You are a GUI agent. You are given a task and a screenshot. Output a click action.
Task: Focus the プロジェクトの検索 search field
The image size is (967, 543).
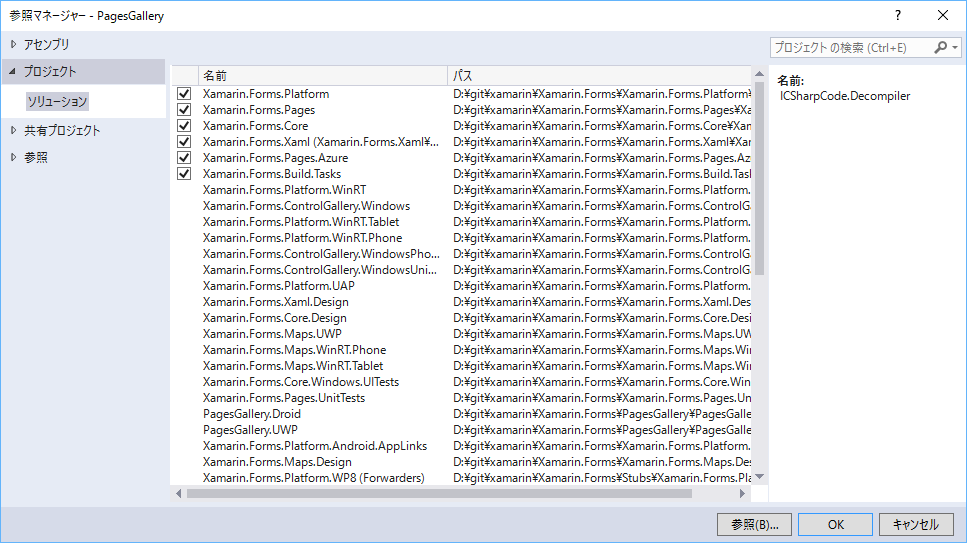pos(850,47)
